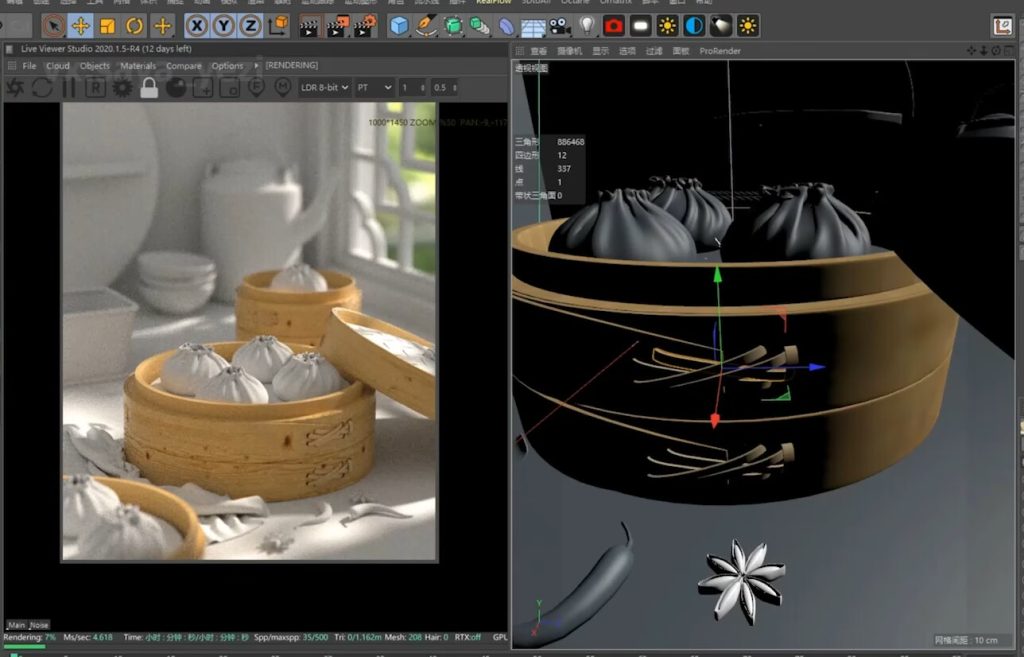Toggle Z axis lock
1024x657 pixels.
pos(250,26)
